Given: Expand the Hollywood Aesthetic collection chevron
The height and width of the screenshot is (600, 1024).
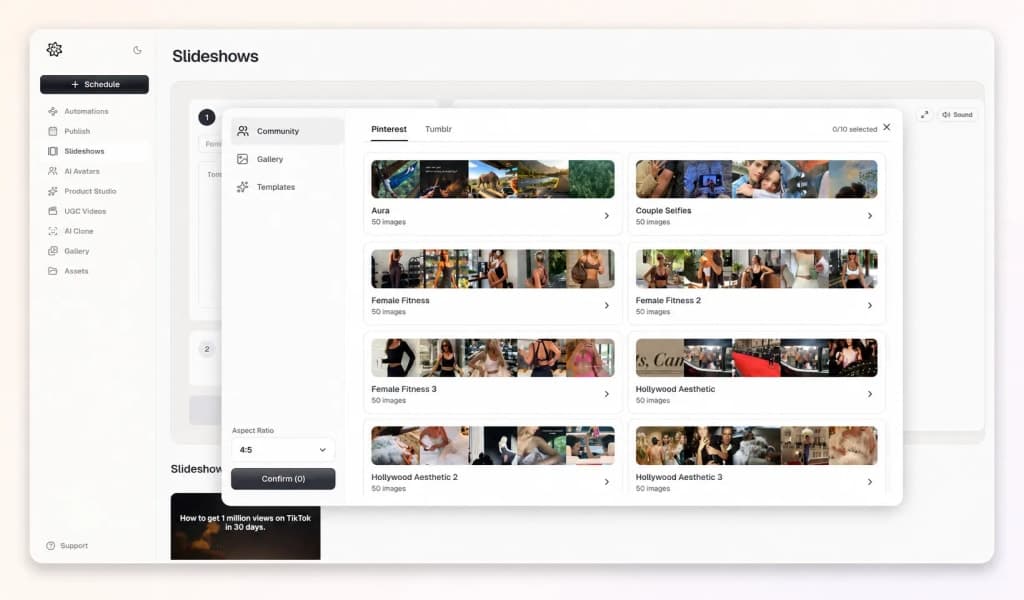Looking at the screenshot, I should 870,394.
